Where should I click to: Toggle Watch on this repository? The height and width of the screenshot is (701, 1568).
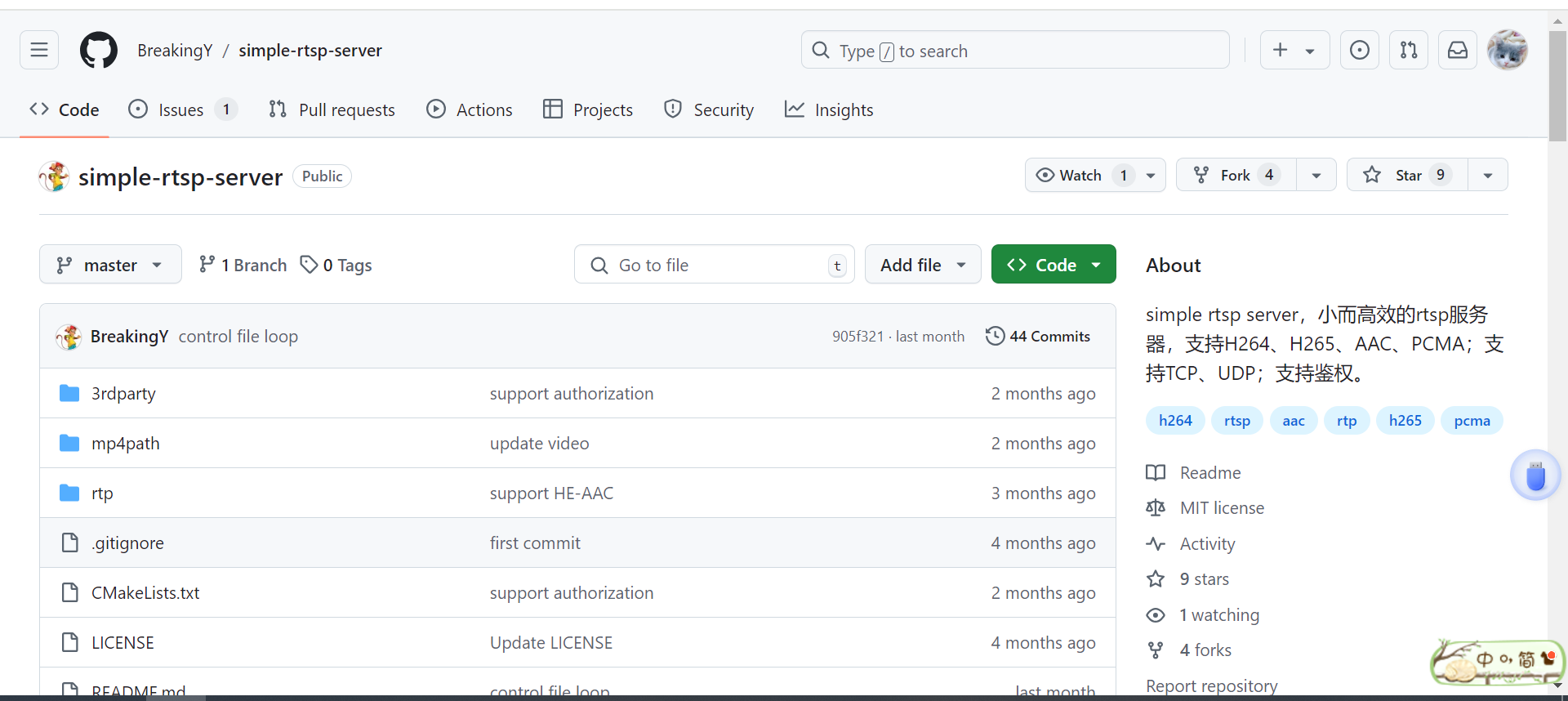[x=1070, y=176]
